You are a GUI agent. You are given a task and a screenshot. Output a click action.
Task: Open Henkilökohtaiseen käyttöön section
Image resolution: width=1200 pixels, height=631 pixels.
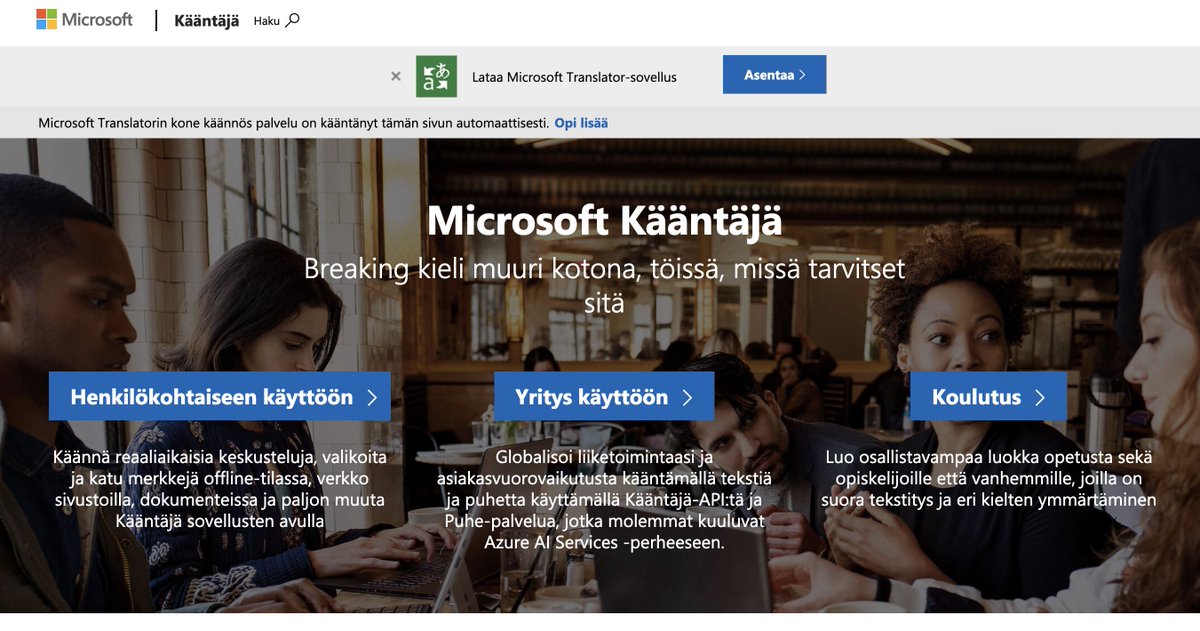tap(220, 397)
